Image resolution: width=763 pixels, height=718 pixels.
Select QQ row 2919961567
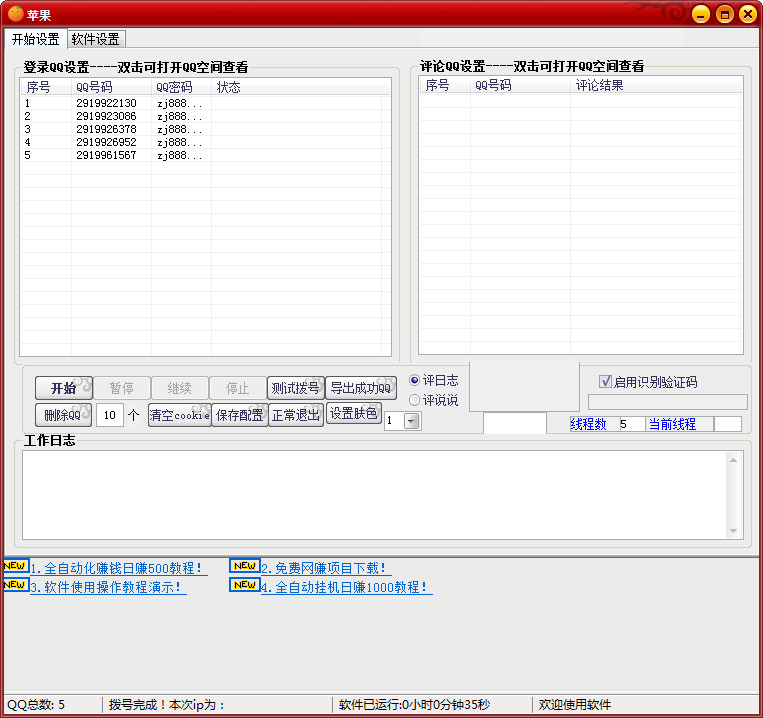205,155
